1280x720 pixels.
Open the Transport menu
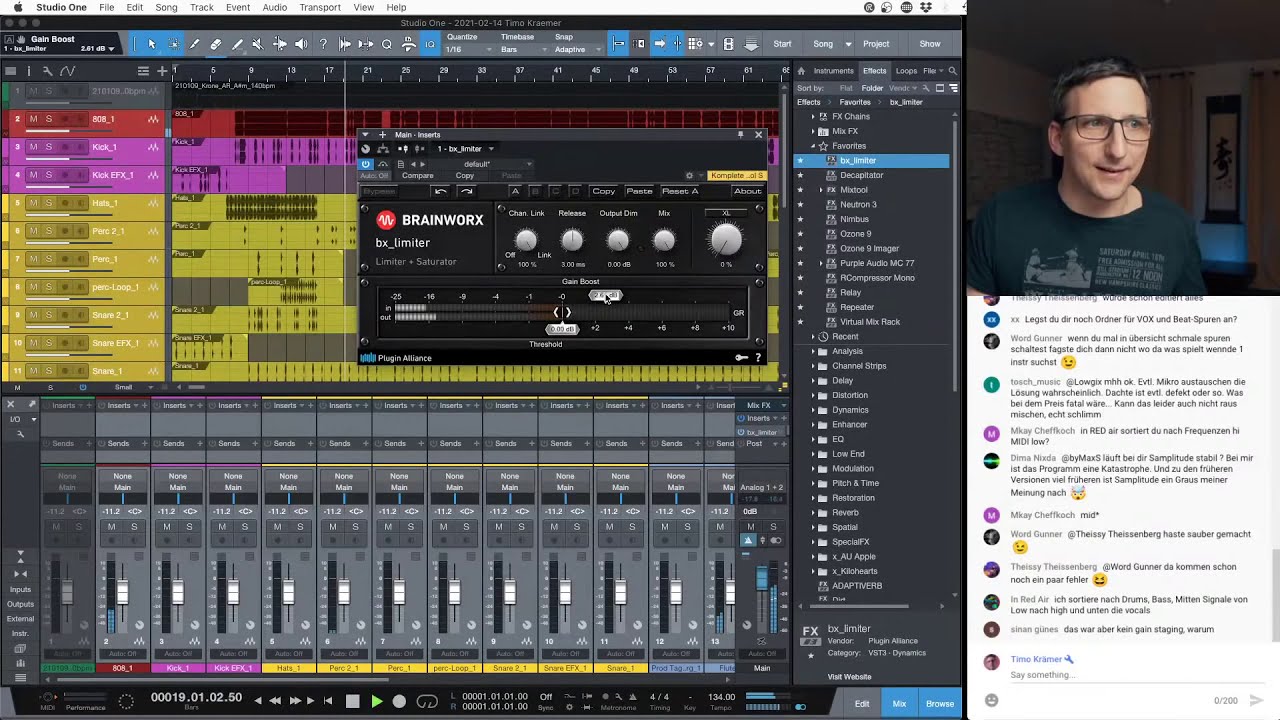tap(320, 7)
